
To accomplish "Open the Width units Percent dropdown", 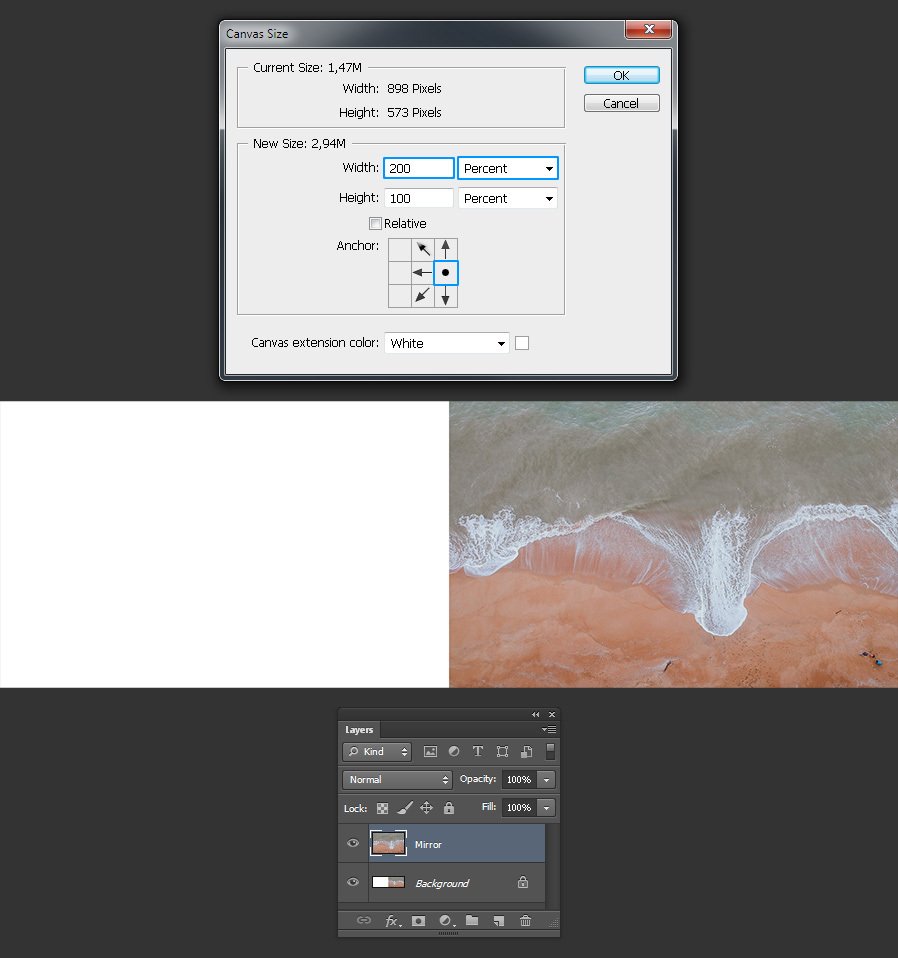I will [508, 168].
